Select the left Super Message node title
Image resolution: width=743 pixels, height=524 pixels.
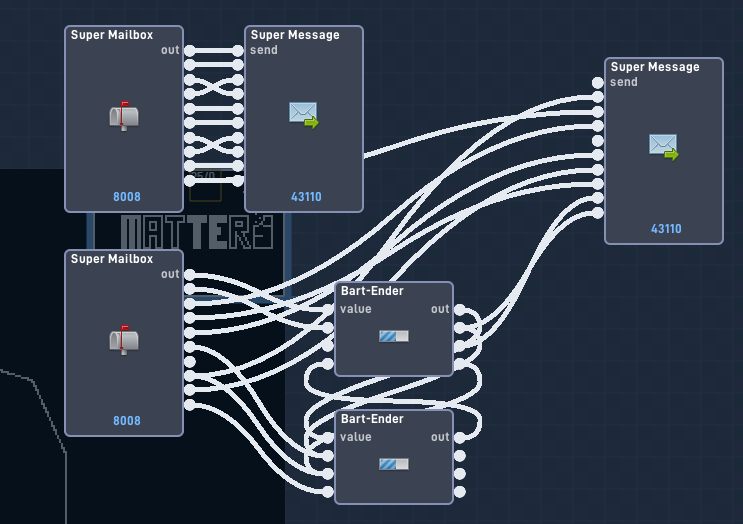(x=295, y=35)
